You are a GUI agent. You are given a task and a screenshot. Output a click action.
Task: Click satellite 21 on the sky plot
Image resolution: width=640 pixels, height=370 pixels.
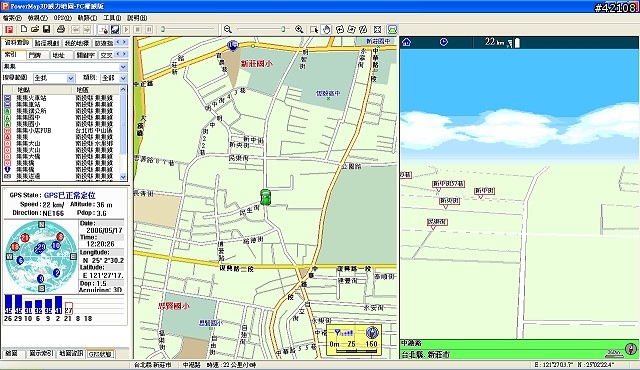coord(25,238)
